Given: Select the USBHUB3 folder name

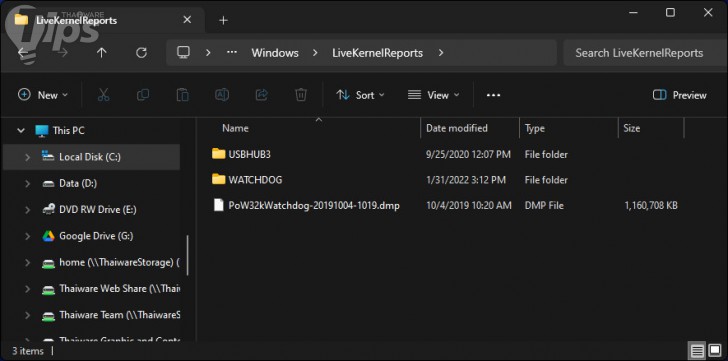Looking at the screenshot, I should pos(249,154).
